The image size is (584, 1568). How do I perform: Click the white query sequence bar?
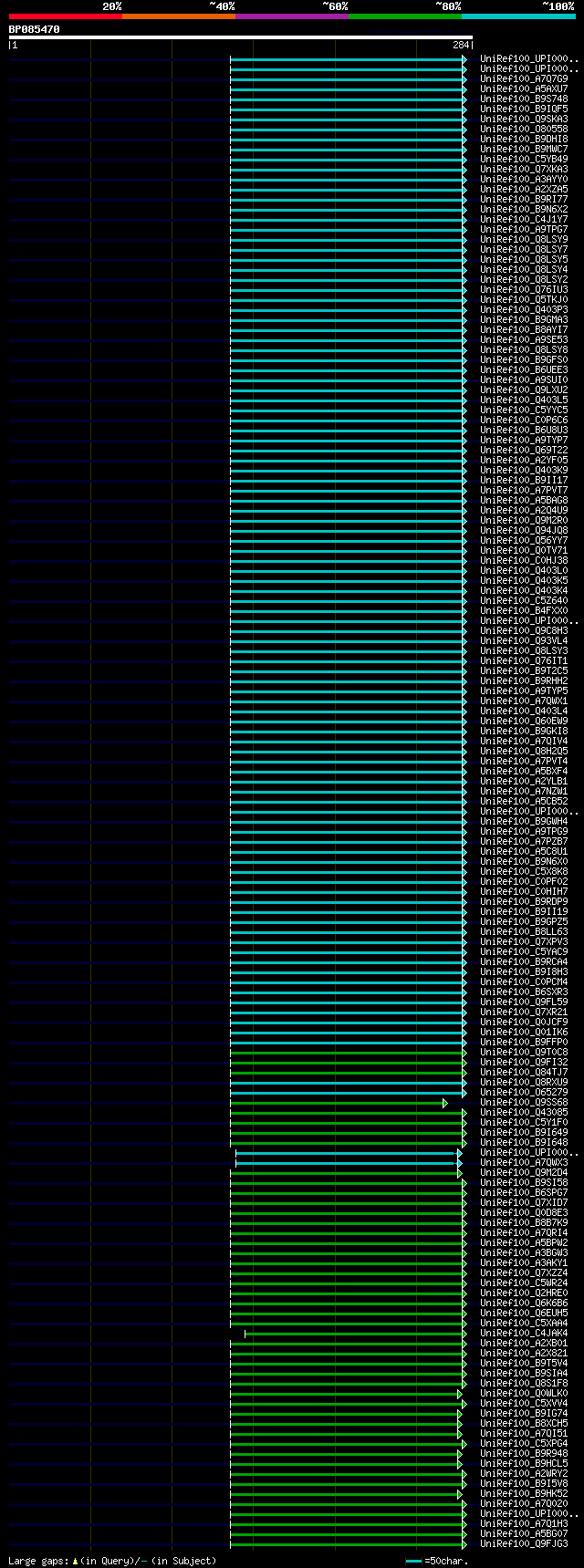click(241, 37)
